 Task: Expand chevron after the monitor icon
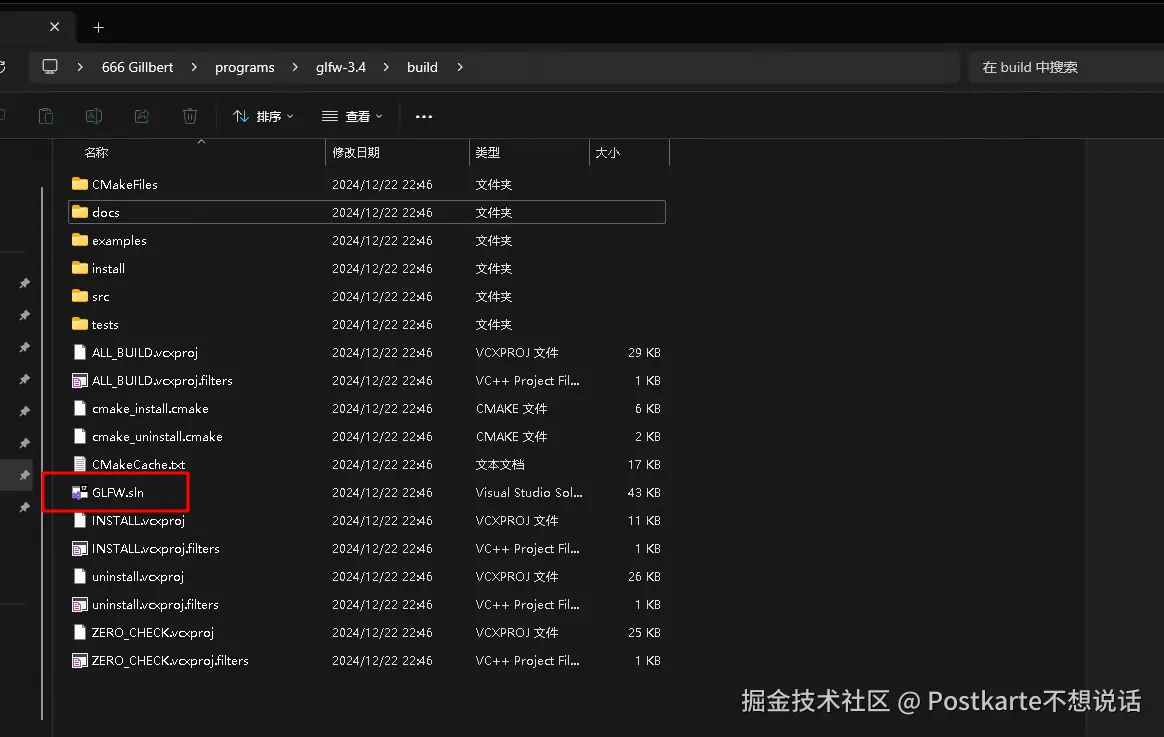(80, 67)
